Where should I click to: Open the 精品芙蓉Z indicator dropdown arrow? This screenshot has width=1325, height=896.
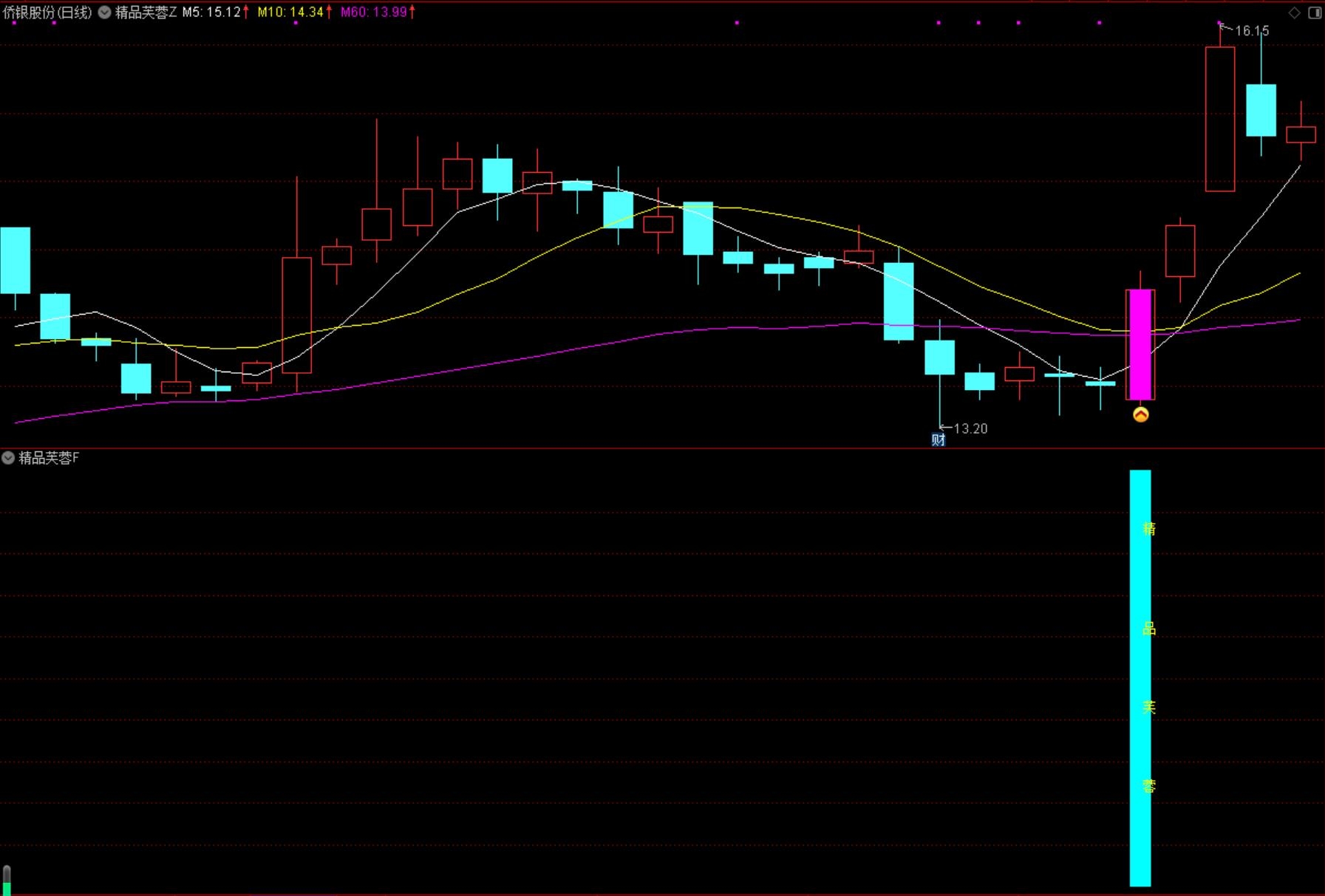point(104,12)
